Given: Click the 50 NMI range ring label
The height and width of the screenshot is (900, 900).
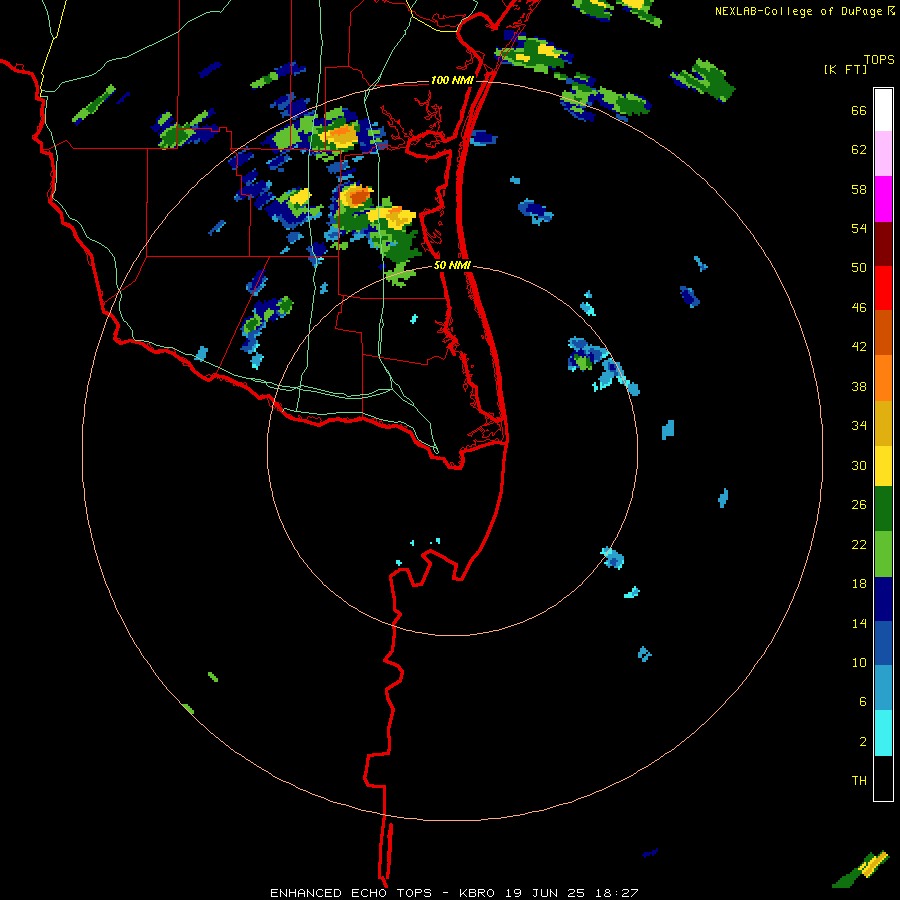Looking at the screenshot, I should click(x=451, y=265).
